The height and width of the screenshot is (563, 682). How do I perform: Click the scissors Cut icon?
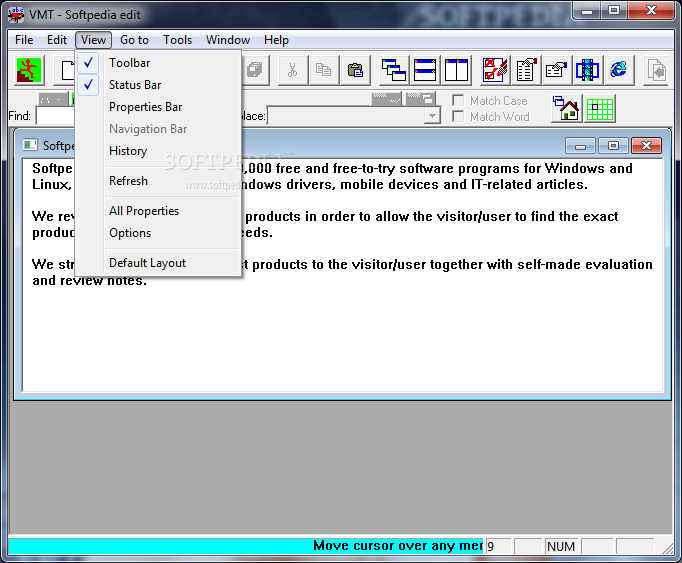292,70
